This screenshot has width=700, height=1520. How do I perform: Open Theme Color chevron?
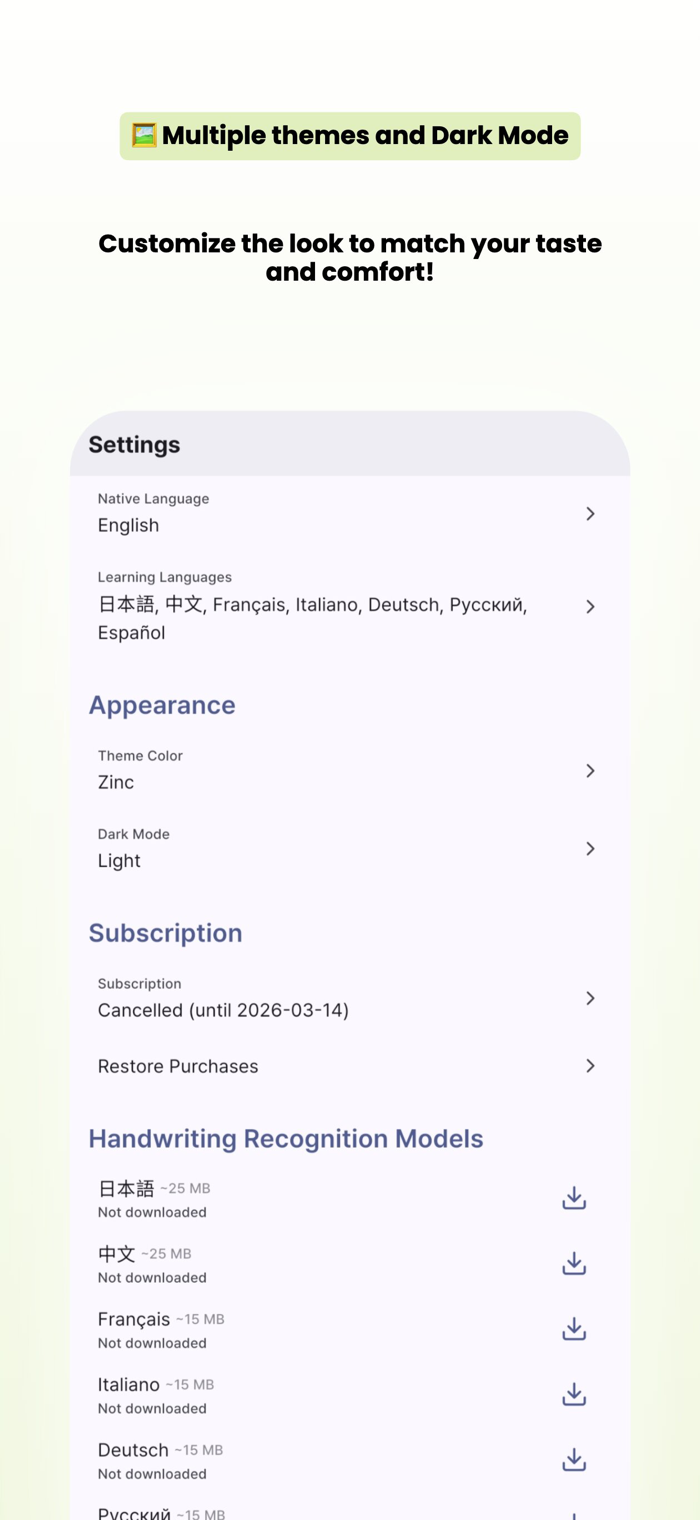590,770
